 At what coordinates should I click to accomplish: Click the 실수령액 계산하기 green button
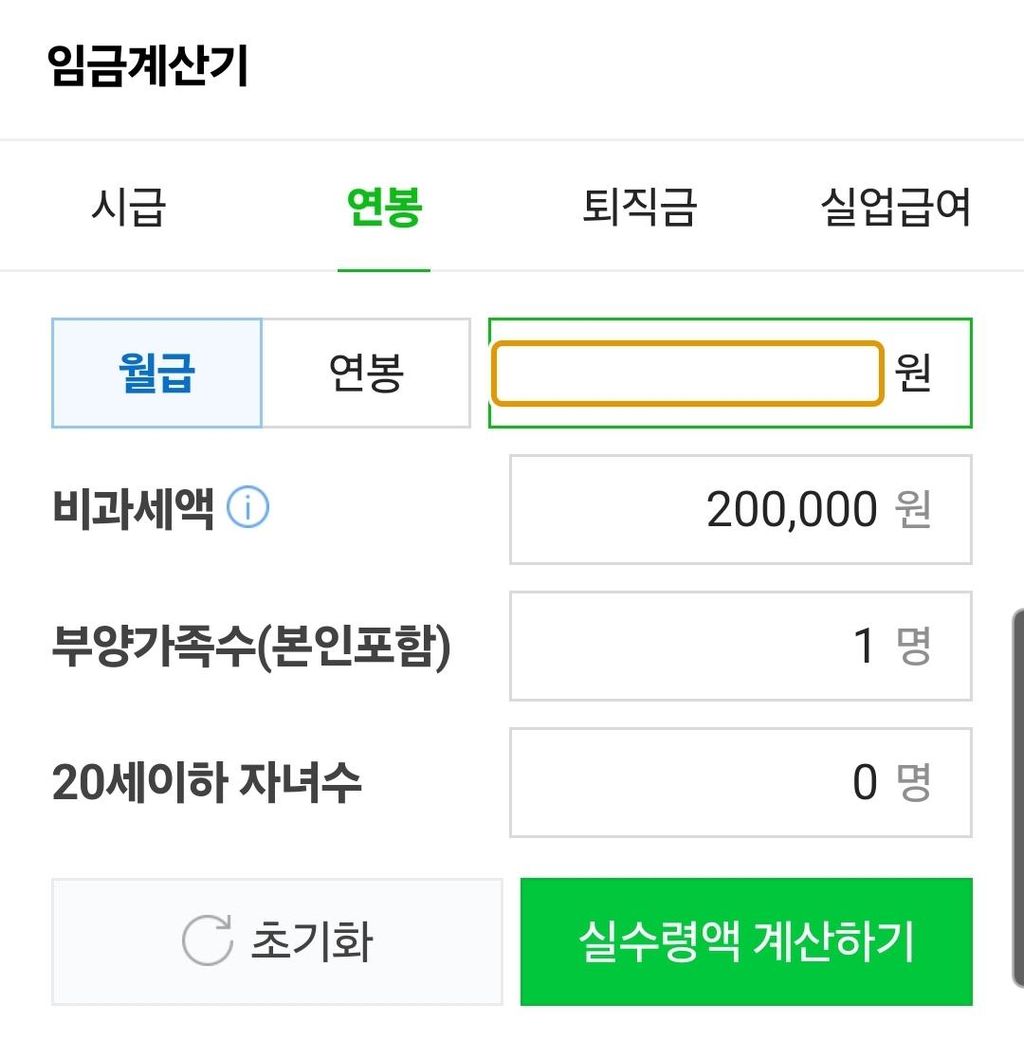click(x=746, y=941)
